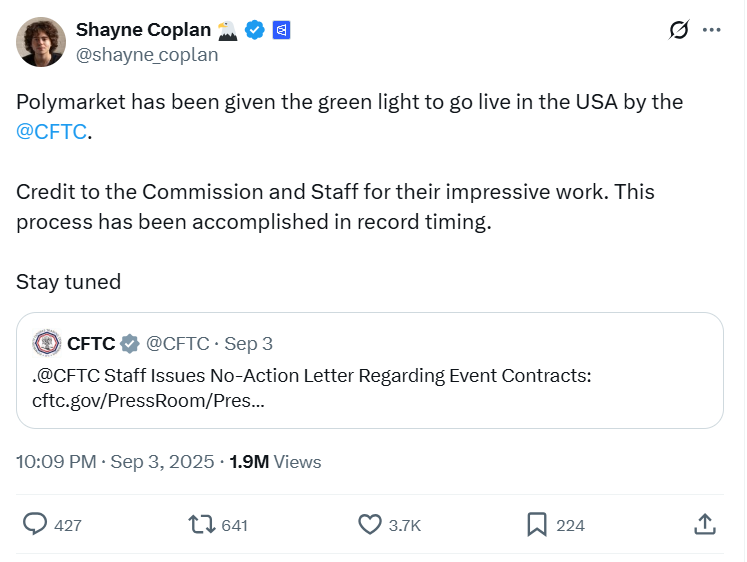Open the share post icon
Screen dimensions: 747x562
[703, 524]
